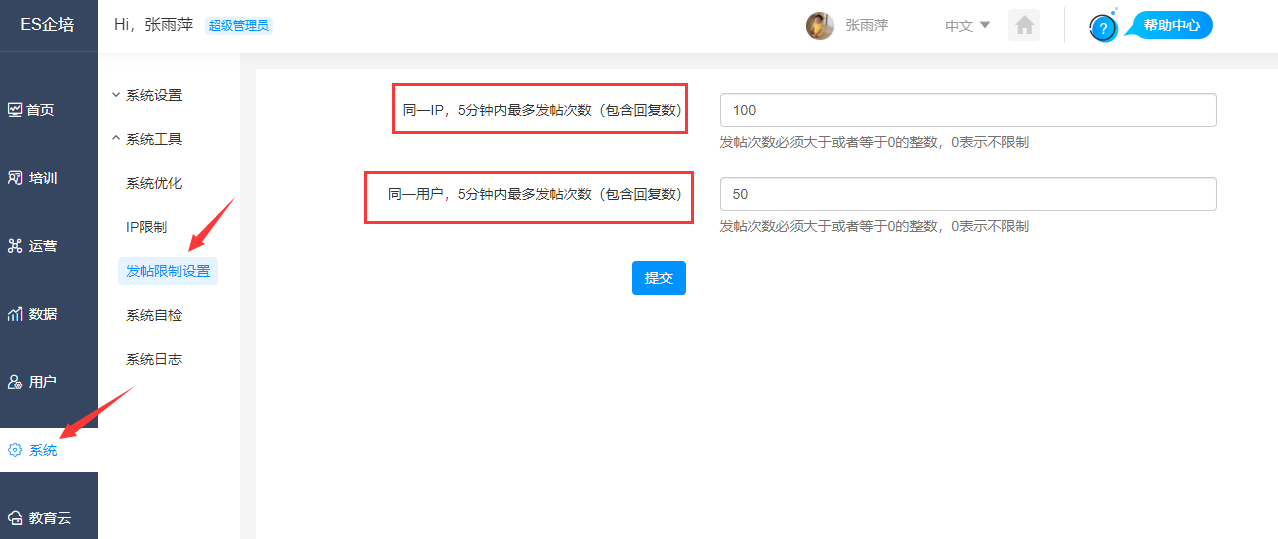Screen dimensions: 1278x539
Task: Click the 张雨萍 username next to the avatar
Action: [866, 26]
